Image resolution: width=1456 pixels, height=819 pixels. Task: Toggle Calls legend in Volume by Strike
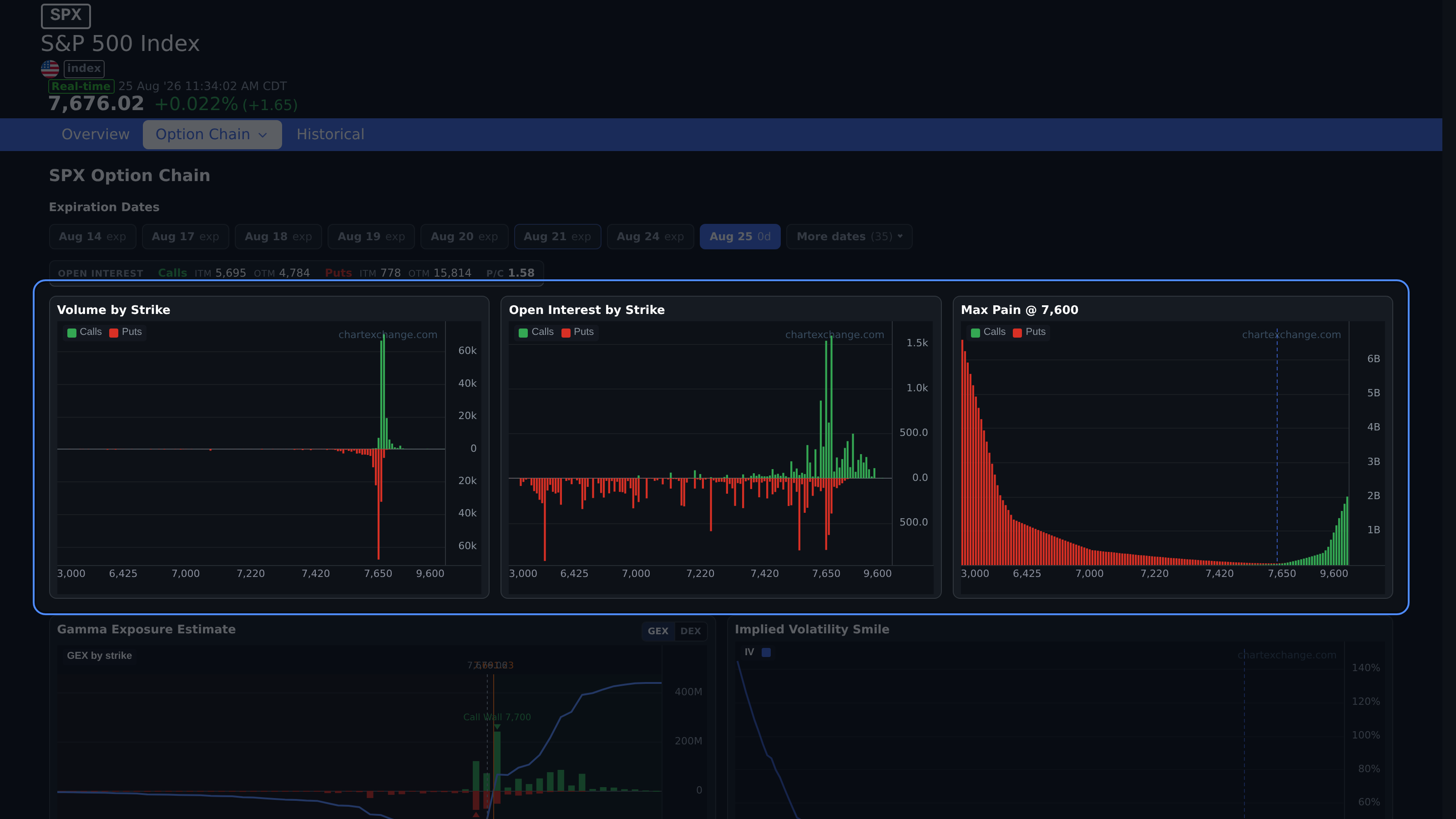(84, 332)
